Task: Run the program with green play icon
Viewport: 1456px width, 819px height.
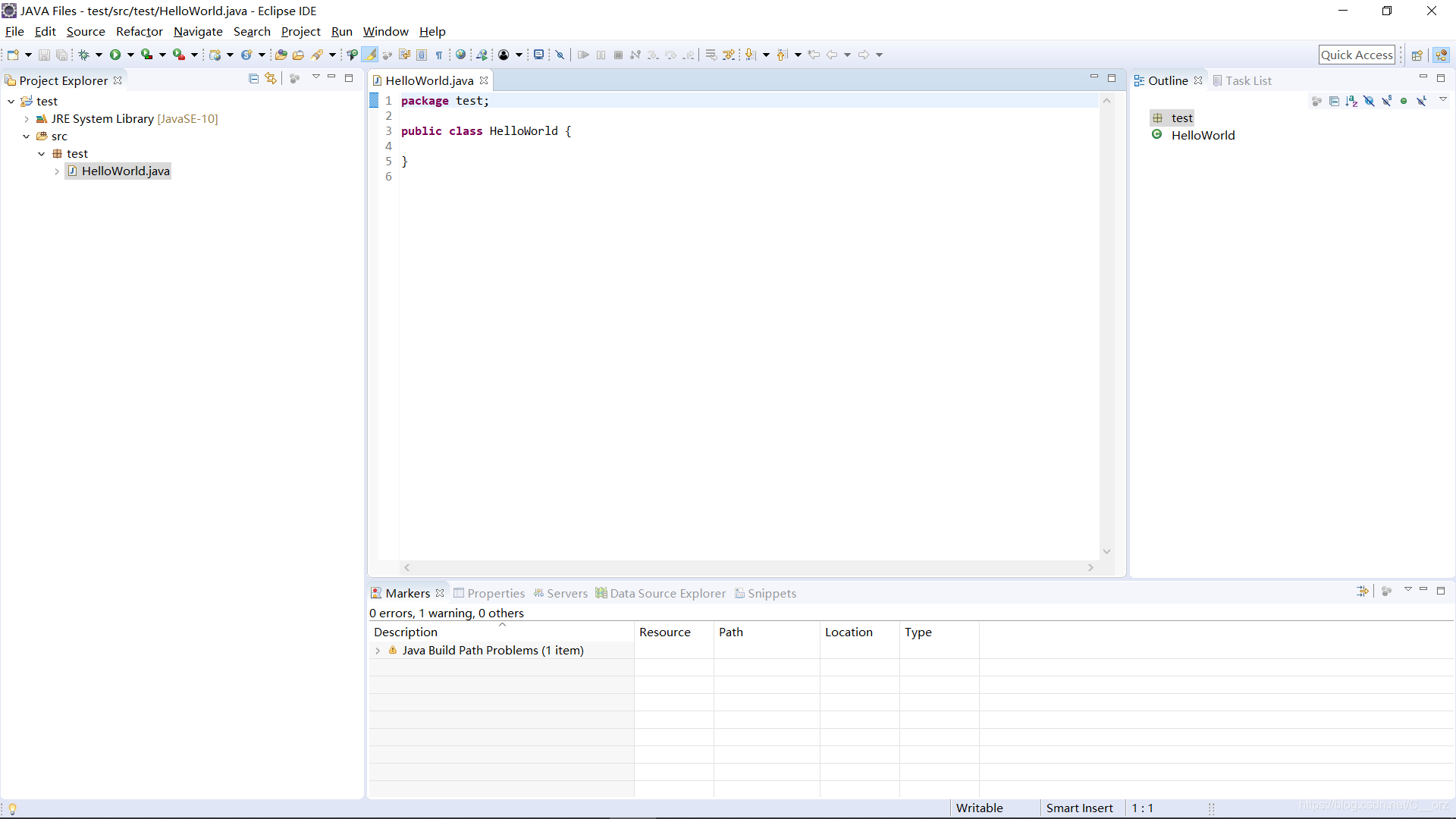Action: pyautogui.click(x=115, y=55)
